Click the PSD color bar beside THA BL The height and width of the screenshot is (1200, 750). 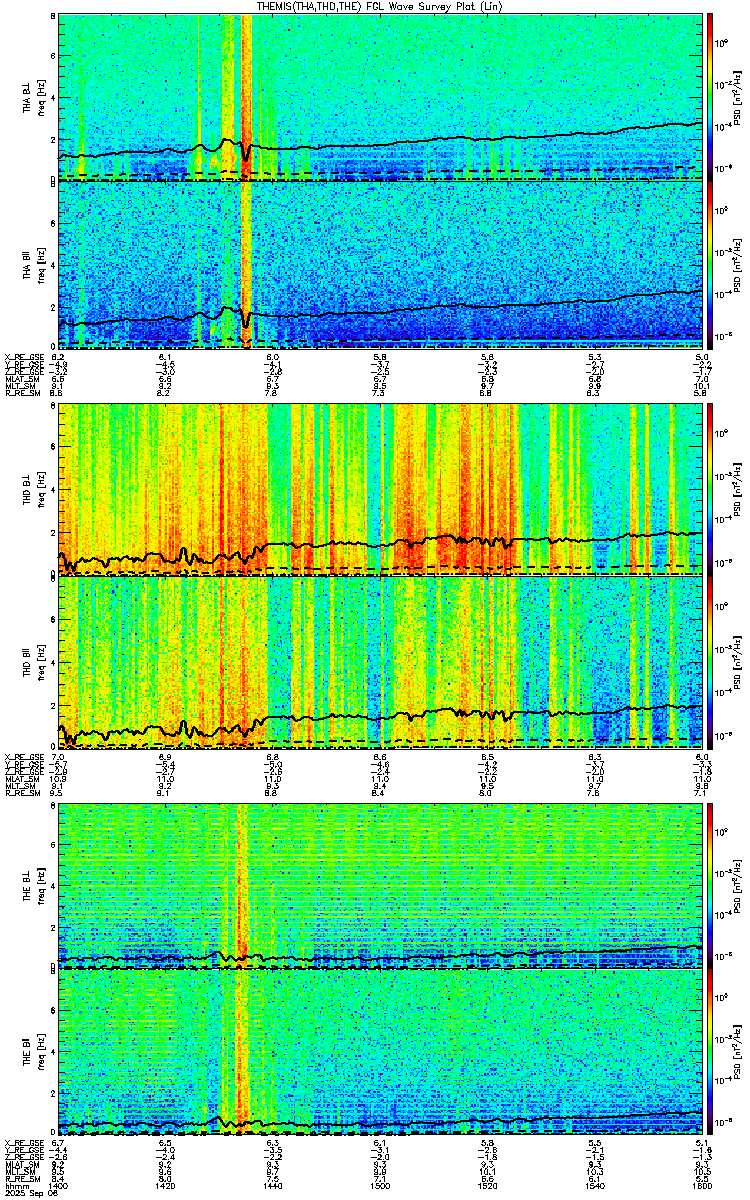click(x=711, y=95)
